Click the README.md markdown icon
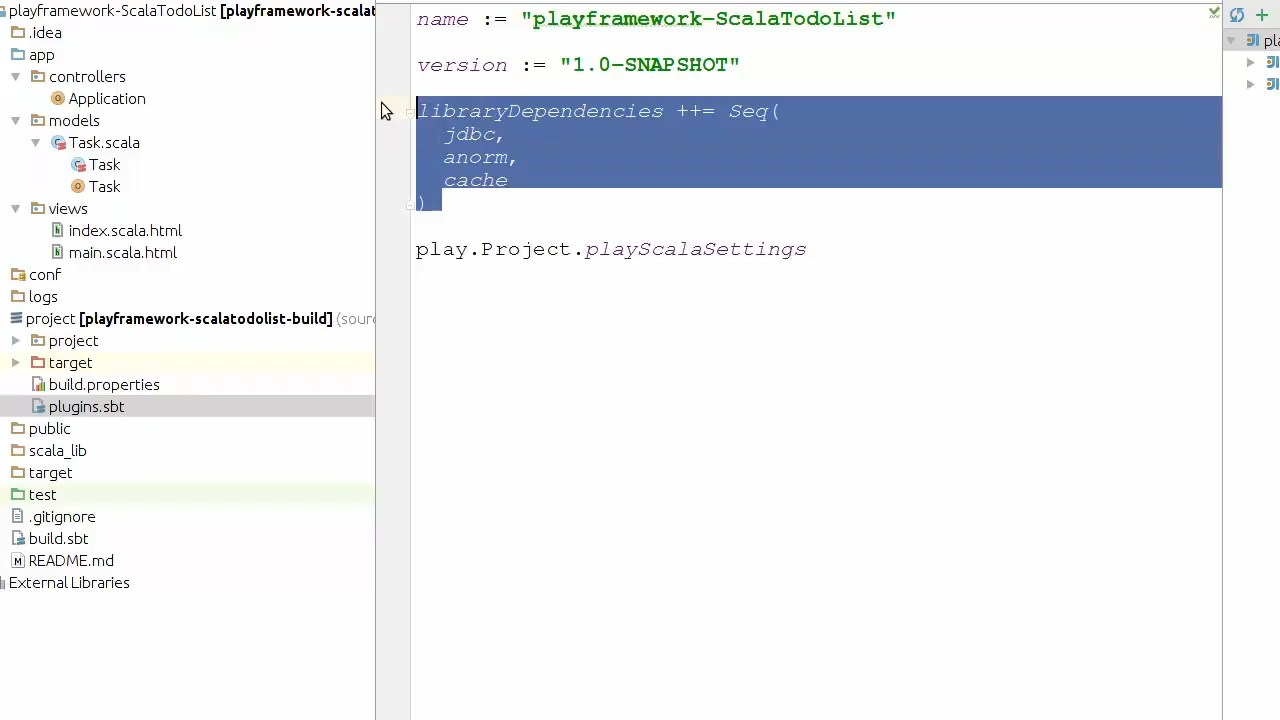The width and height of the screenshot is (1280, 720). 18,561
